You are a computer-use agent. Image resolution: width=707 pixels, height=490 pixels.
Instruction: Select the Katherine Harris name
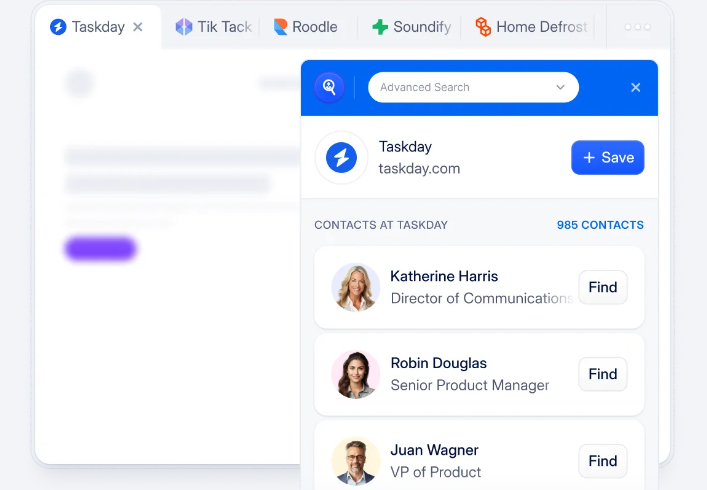pyautogui.click(x=444, y=276)
